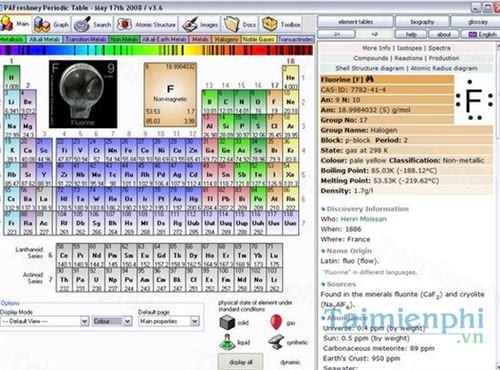Open the Isotopes link
This screenshot has width=500, height=370.
[x=409, y=48]
